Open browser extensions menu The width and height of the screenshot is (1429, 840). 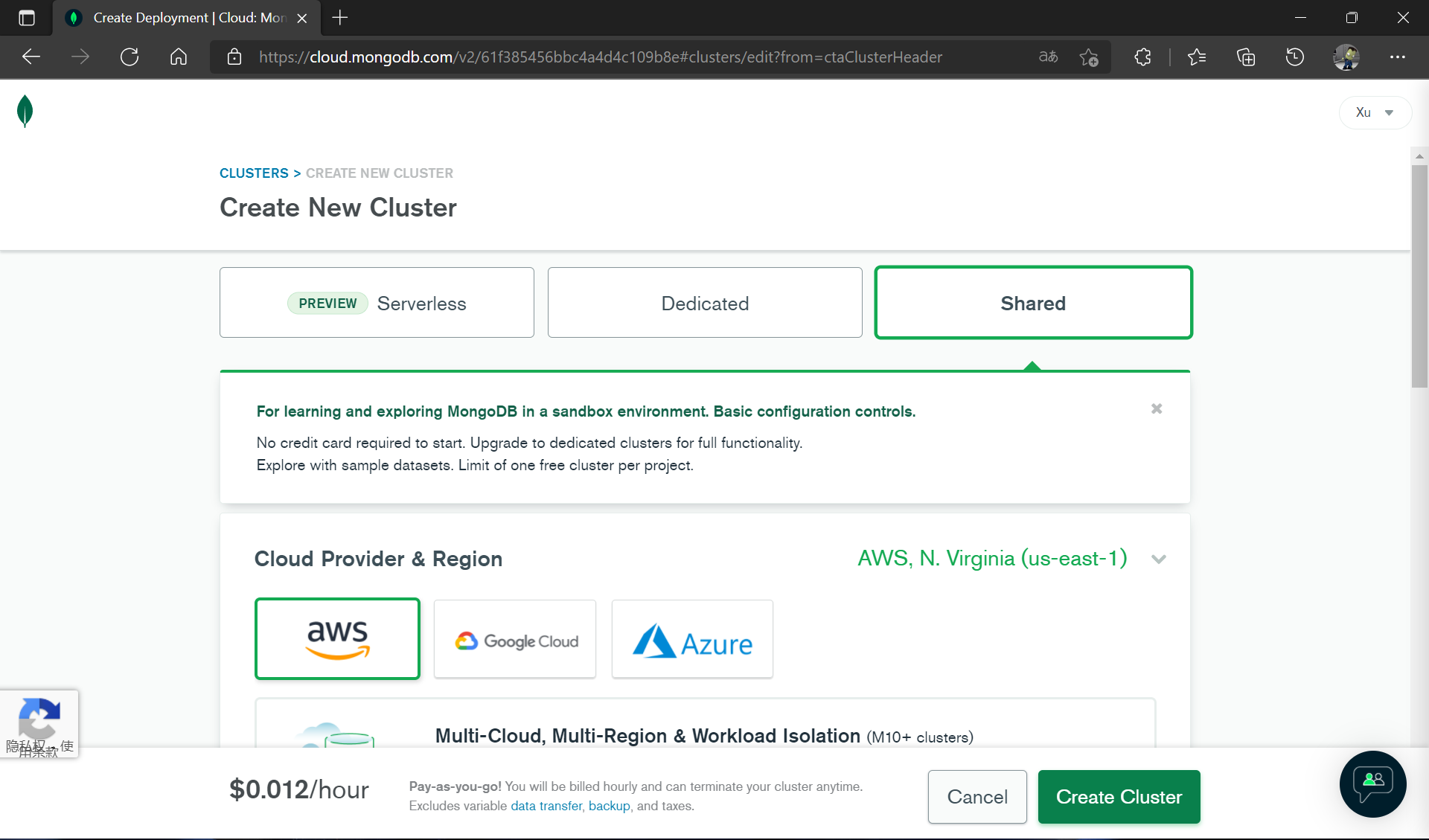[1143, 57]
